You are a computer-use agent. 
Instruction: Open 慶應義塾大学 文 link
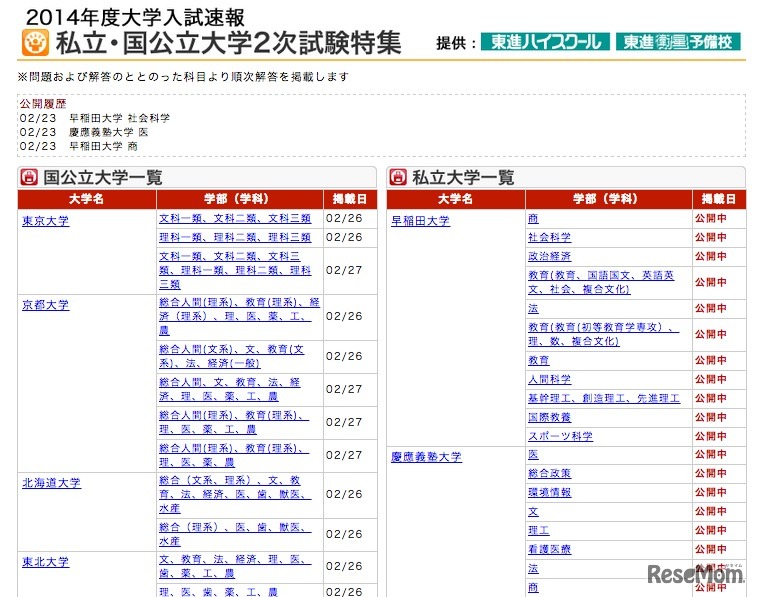click(533, 511)
